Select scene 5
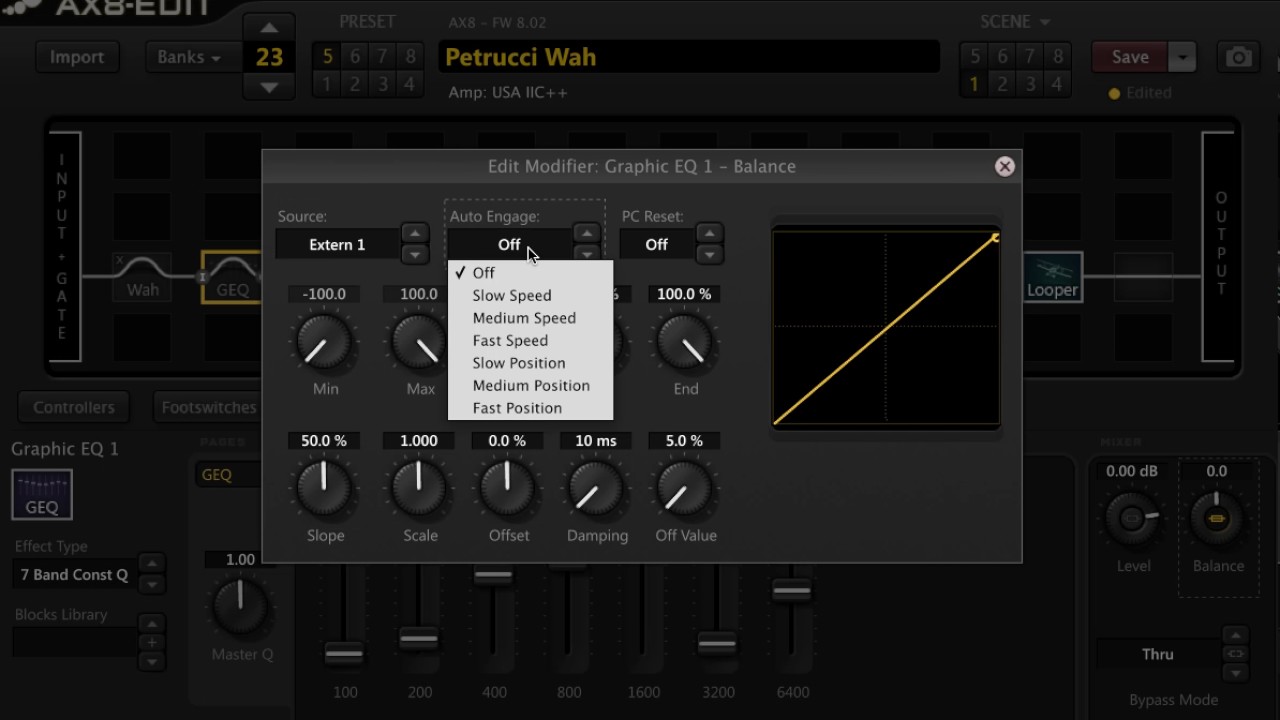The image size is (1280, 720). (974, 57)
